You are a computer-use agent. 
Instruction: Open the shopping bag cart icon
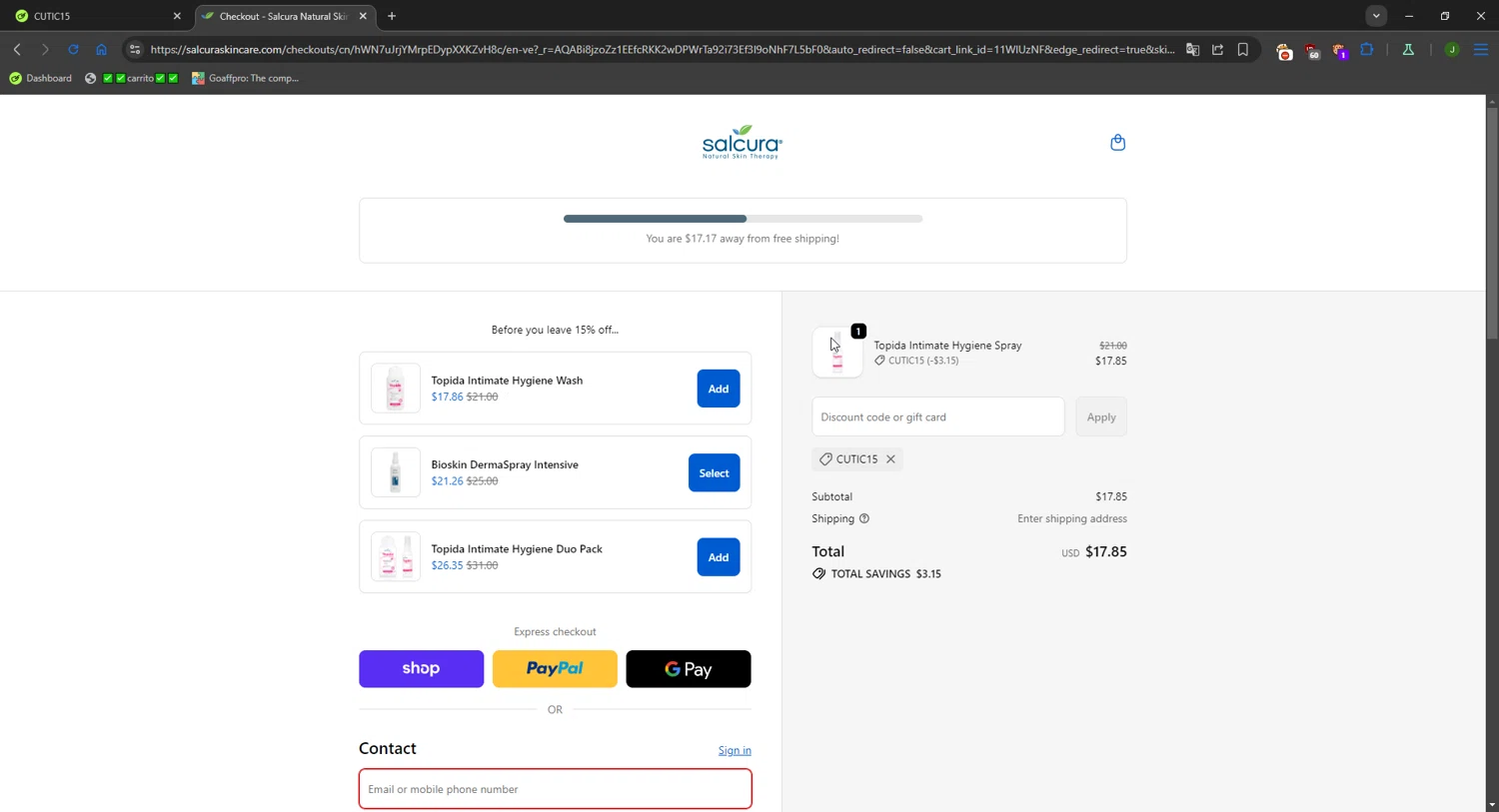pos(1117,143)
